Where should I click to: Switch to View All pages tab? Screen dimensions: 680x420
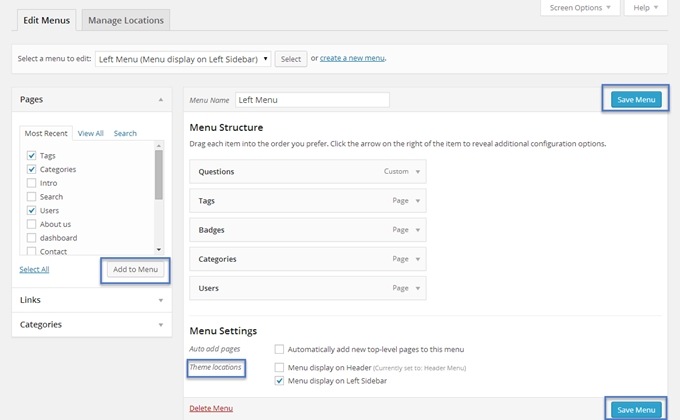[91, 133]
